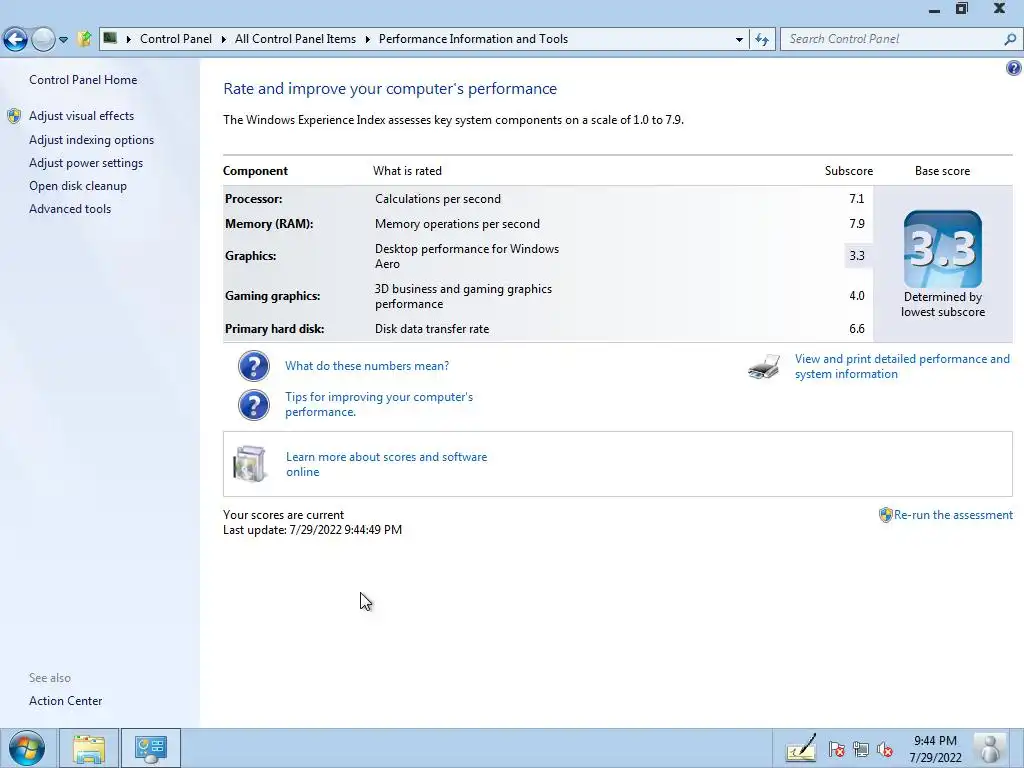Open View and print detailed performance link
The image size is (1024, 768).
(x=902, y=366)
